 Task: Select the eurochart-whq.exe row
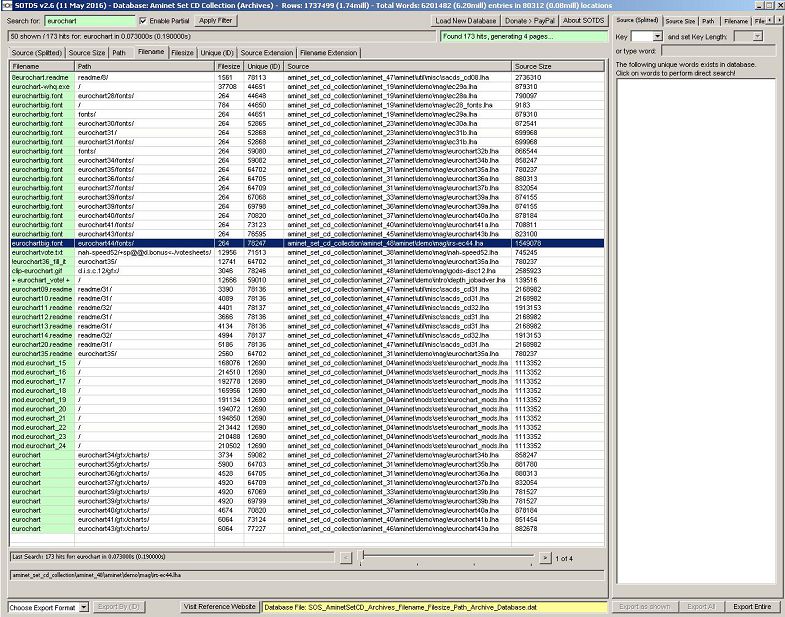[40, 86]
